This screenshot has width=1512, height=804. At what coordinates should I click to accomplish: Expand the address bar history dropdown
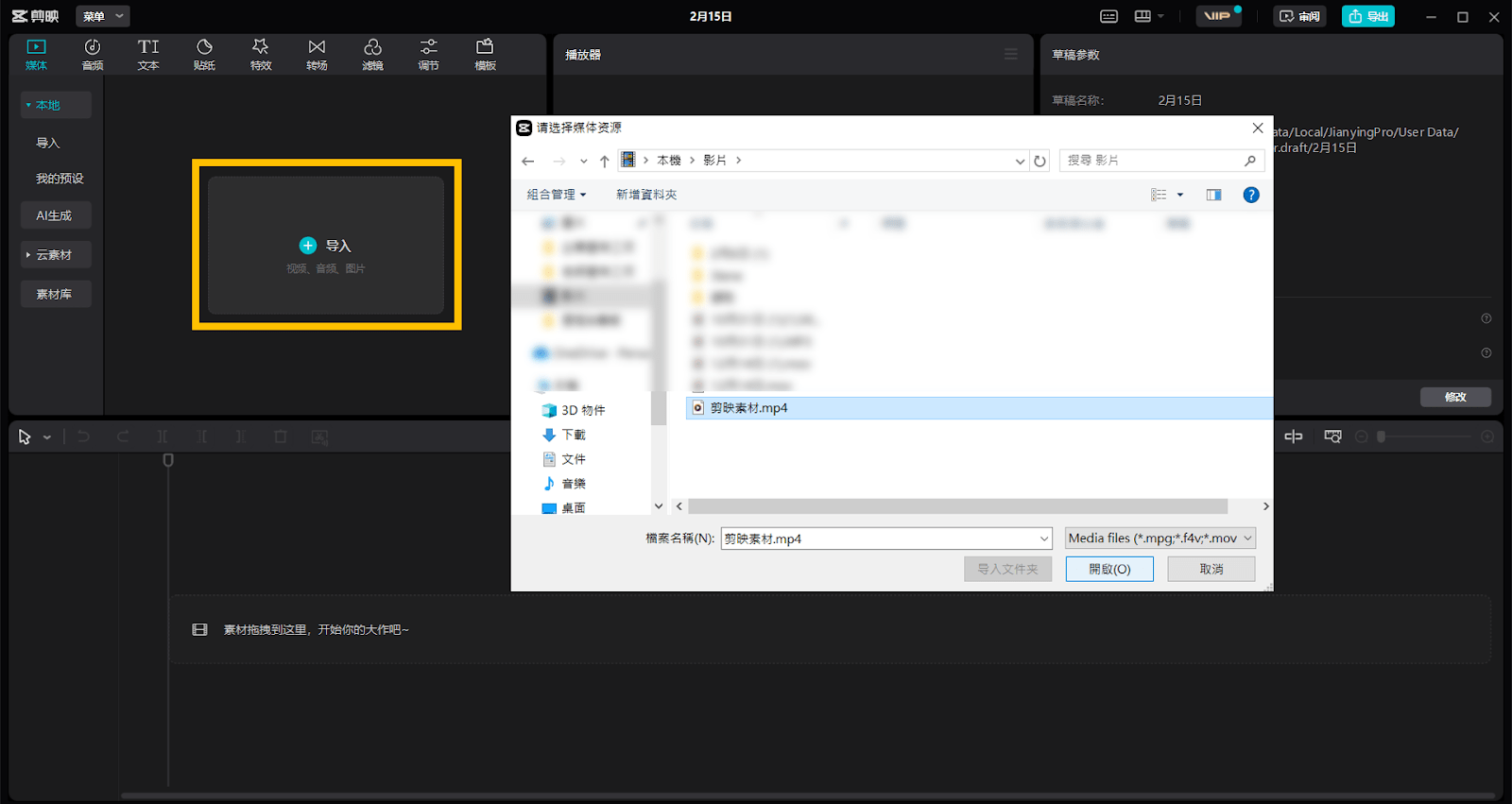point(1020,162)
